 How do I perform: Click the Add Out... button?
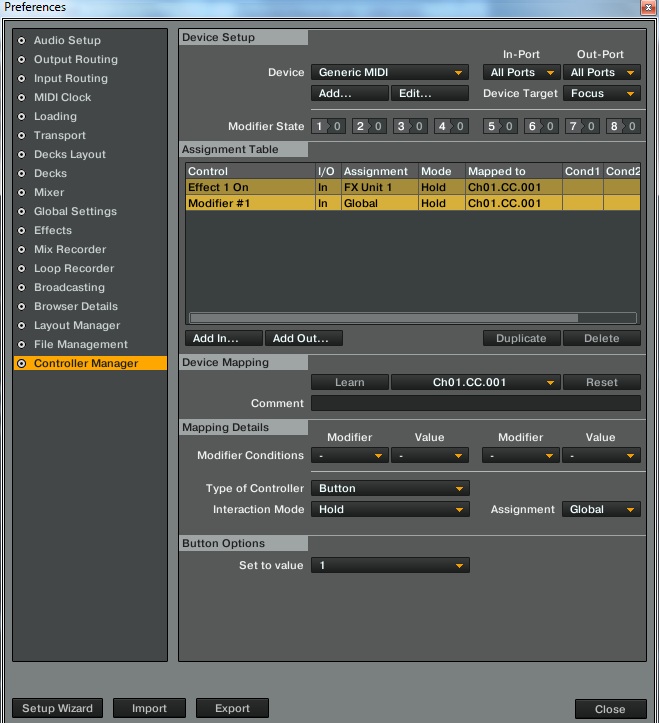coord(303,338)
